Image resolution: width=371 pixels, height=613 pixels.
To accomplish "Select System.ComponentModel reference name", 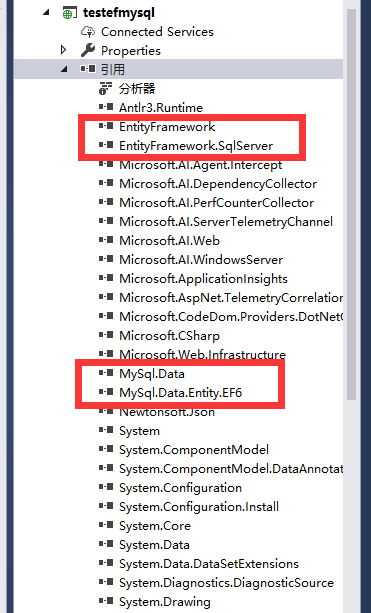I will click(x=194, y=450).
